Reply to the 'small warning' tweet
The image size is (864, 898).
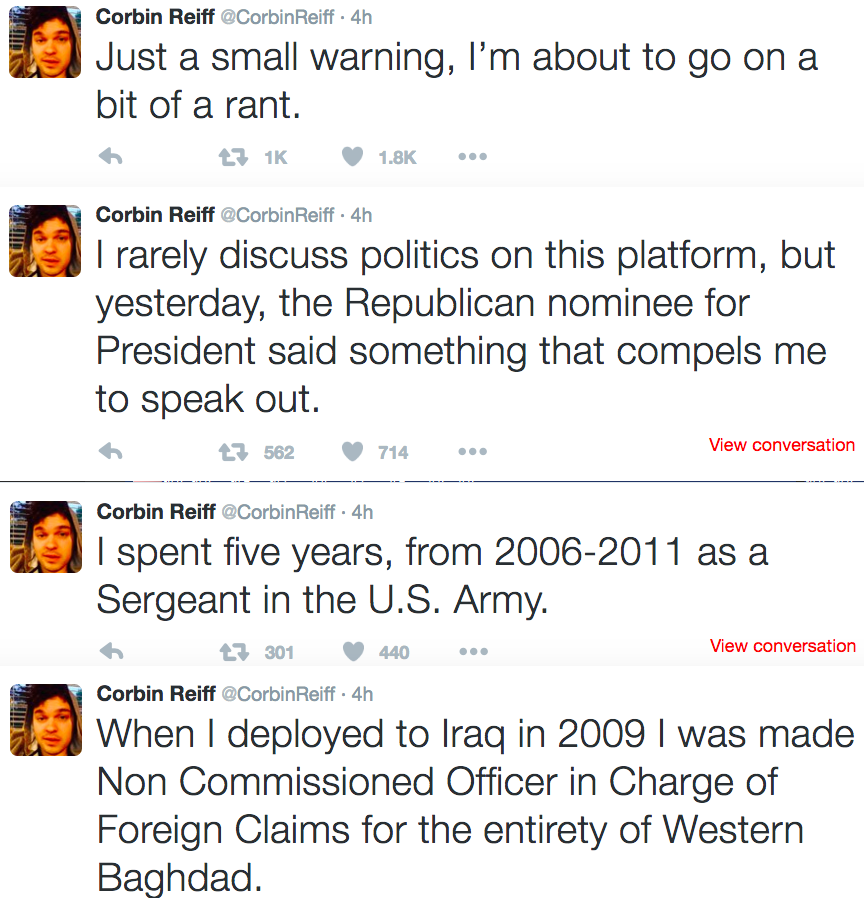[x=111, y=156]
